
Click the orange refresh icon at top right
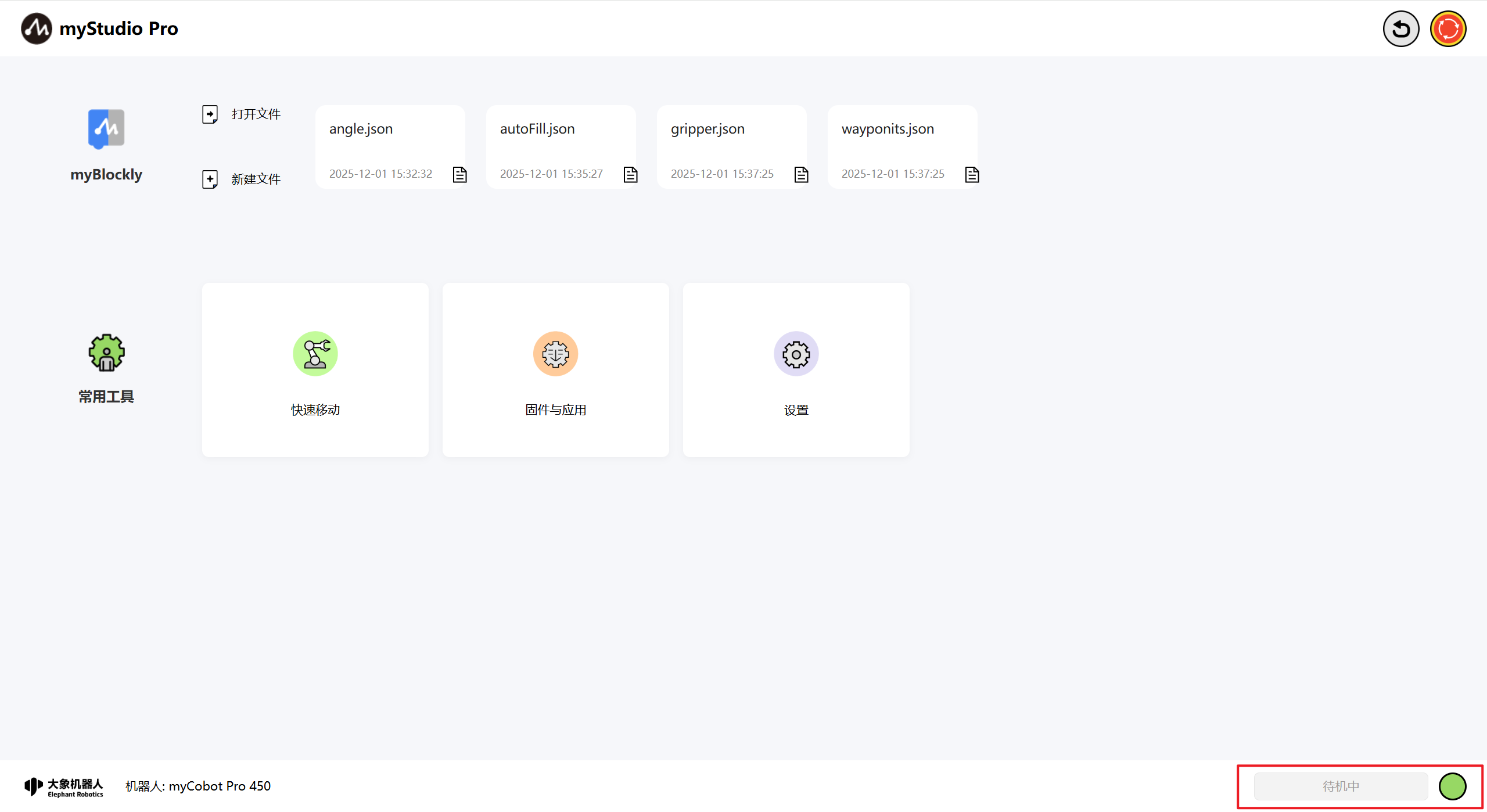[1448, 29]
